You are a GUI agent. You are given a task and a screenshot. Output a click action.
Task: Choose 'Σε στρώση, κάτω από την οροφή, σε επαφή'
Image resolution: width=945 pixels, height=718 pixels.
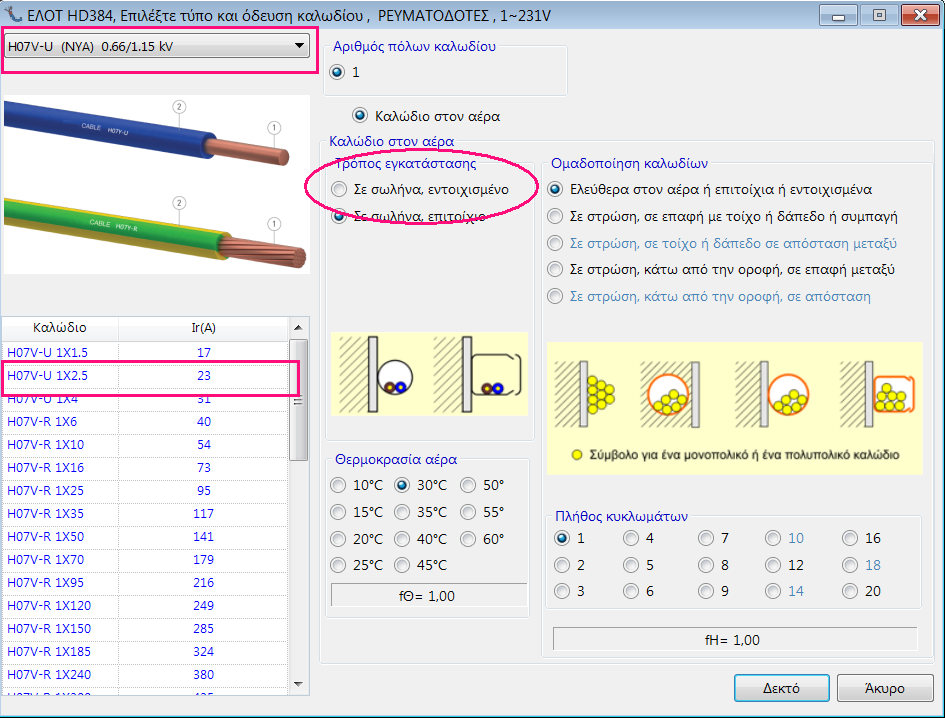point(555,270)
